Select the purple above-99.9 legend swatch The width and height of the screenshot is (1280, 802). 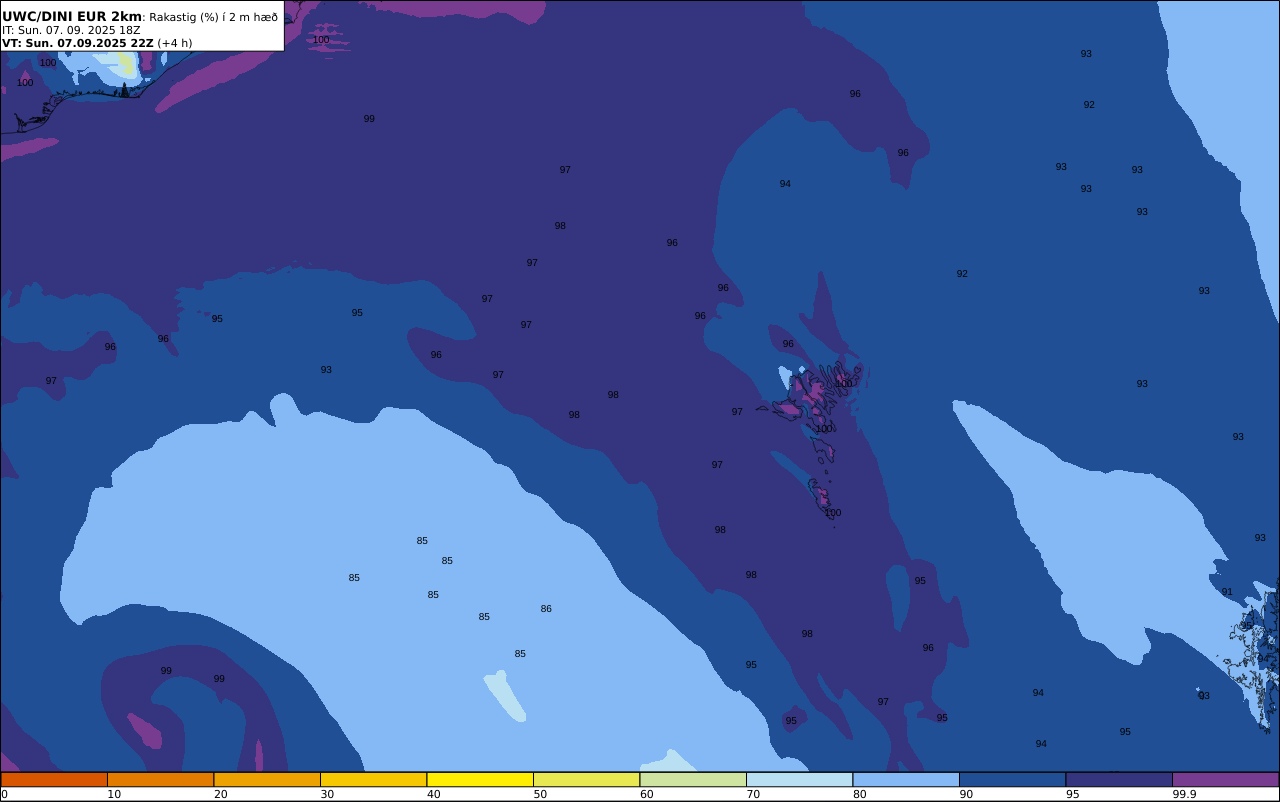coord(1225,779)
